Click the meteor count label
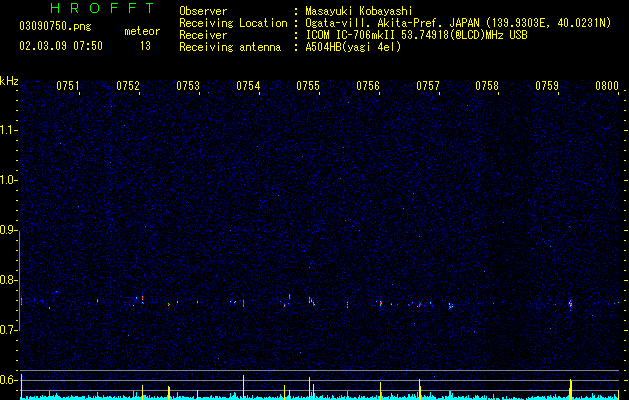 click(142, 31)
